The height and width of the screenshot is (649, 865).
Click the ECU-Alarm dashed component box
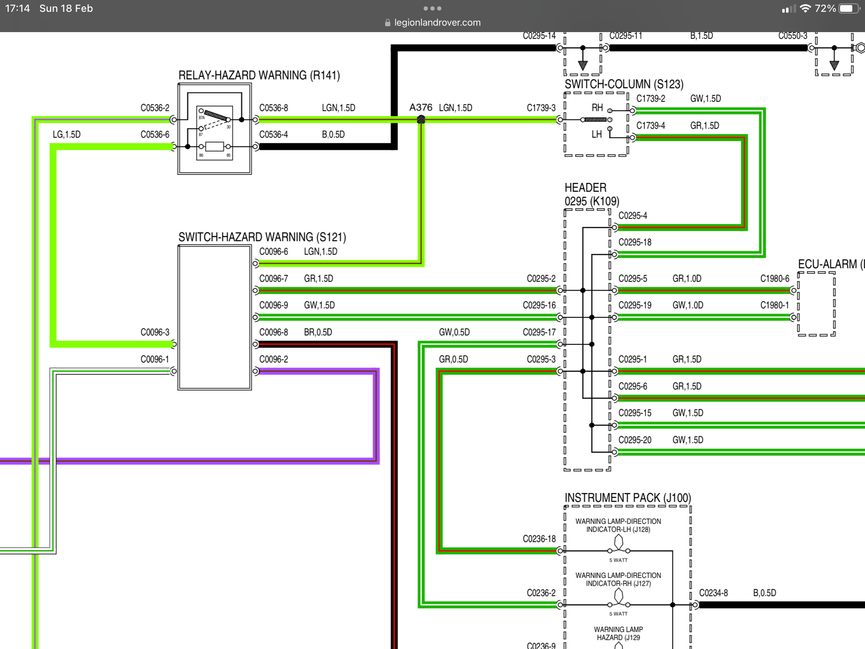pyautogui.click(x=816, y=304)
